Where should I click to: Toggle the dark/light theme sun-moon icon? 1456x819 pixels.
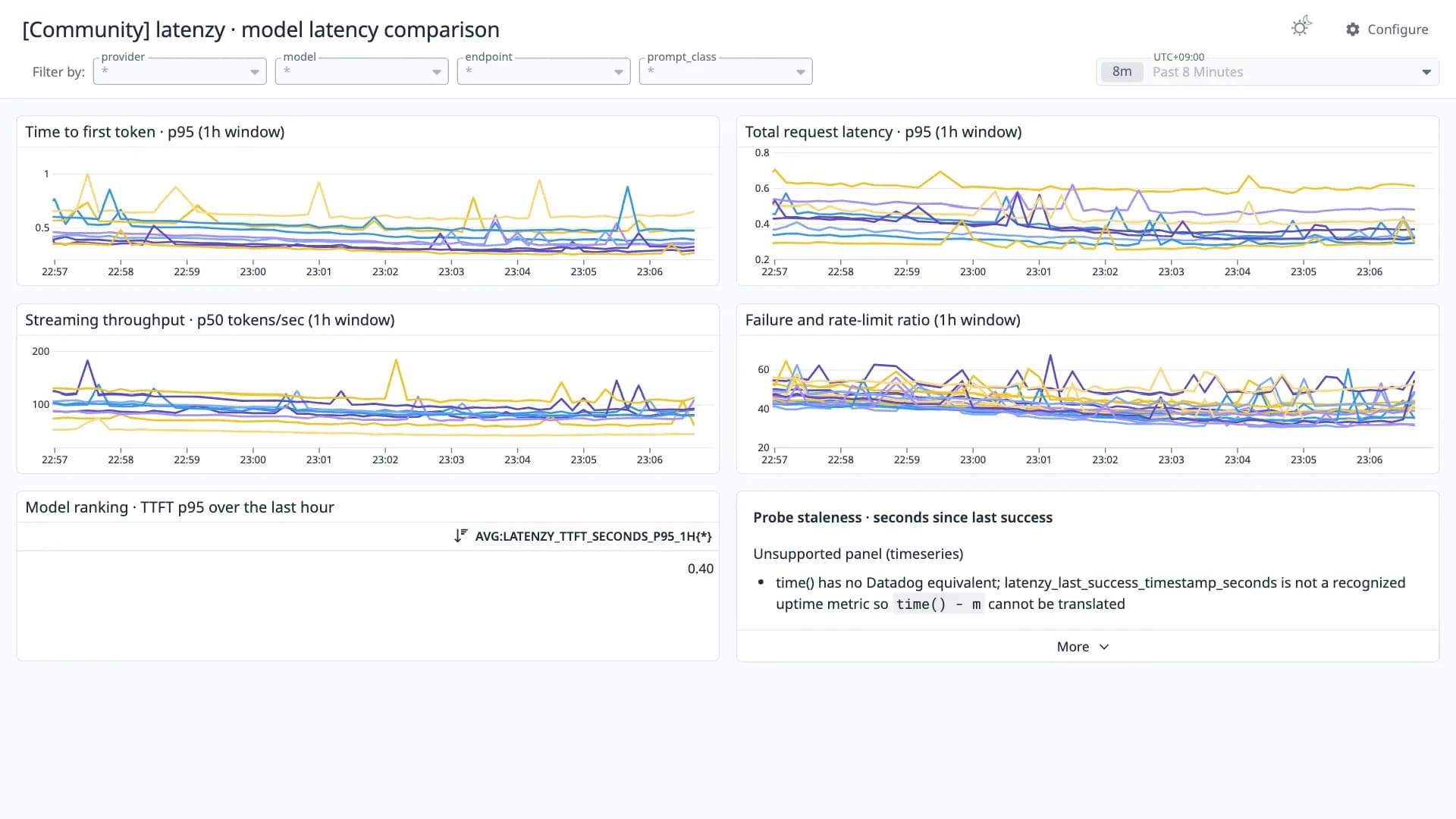(1301, 27)
